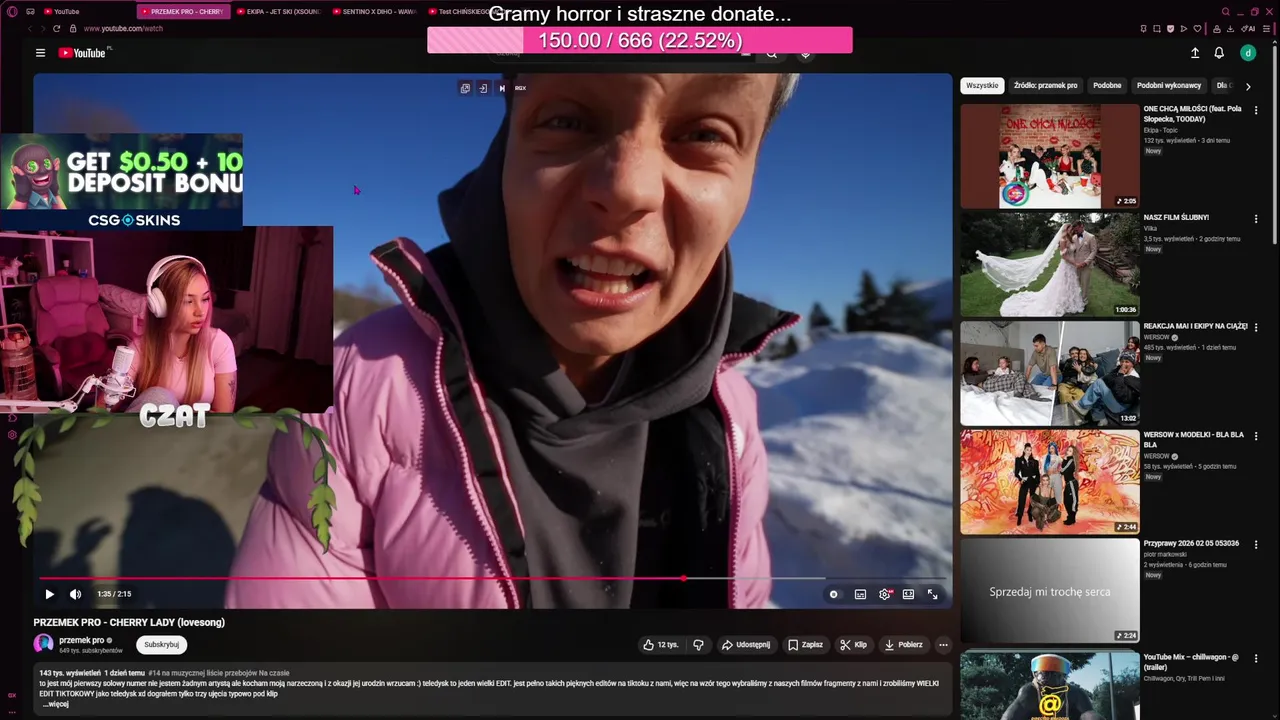Viewport: 1280px width, 720px height.
Task: Click the video progress bar scrubber
Action: pyautogui.click(x=684, y=578)
